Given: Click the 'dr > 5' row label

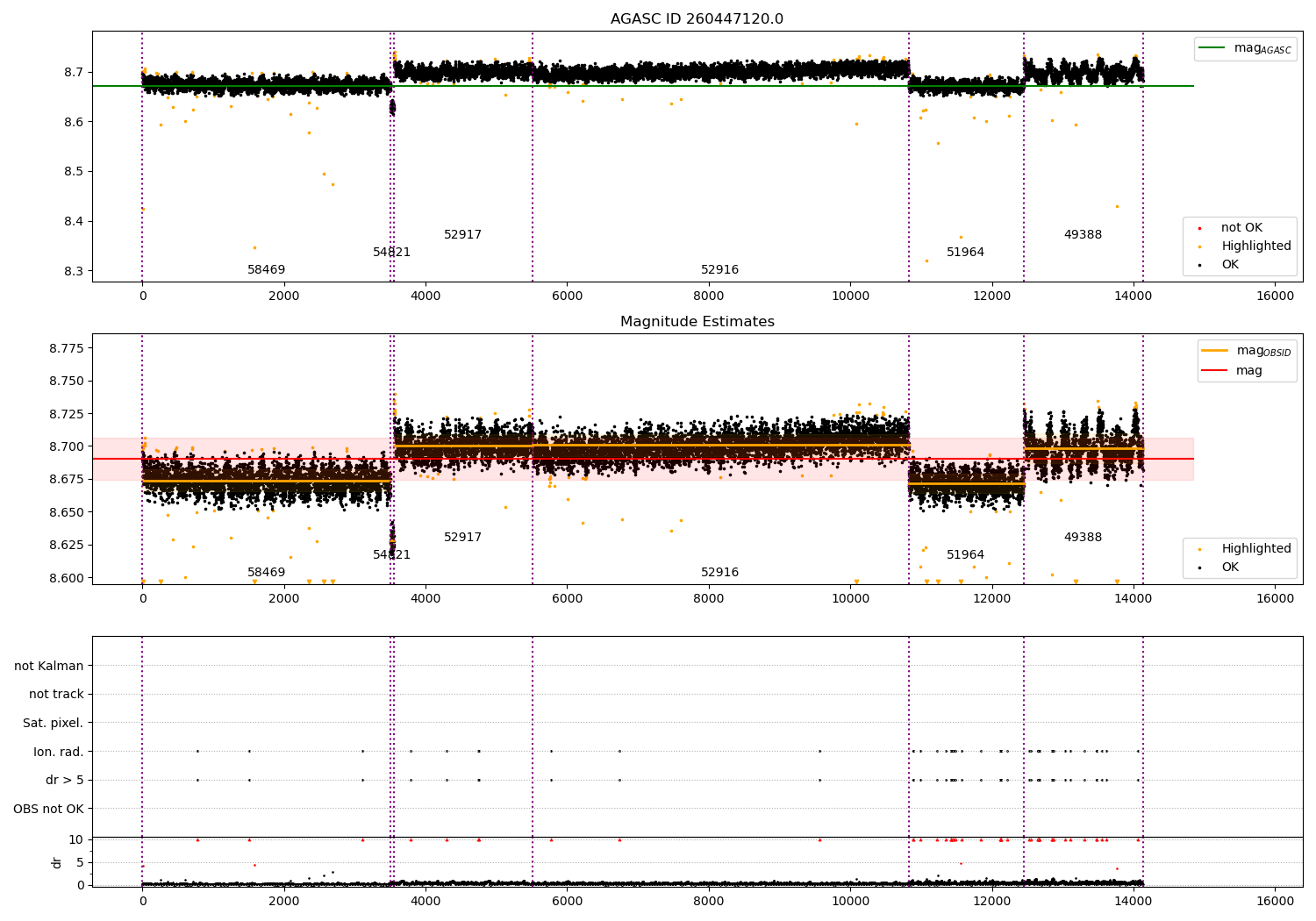Looking at the screenshot, I should pos(65,781).
